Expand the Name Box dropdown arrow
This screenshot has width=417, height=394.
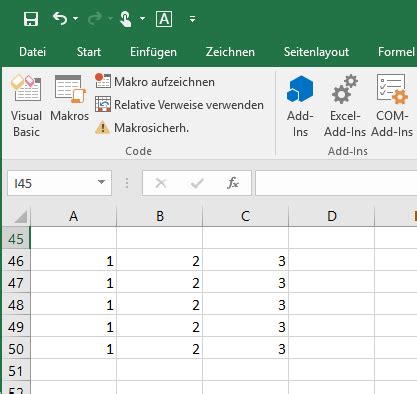(101, 182)
